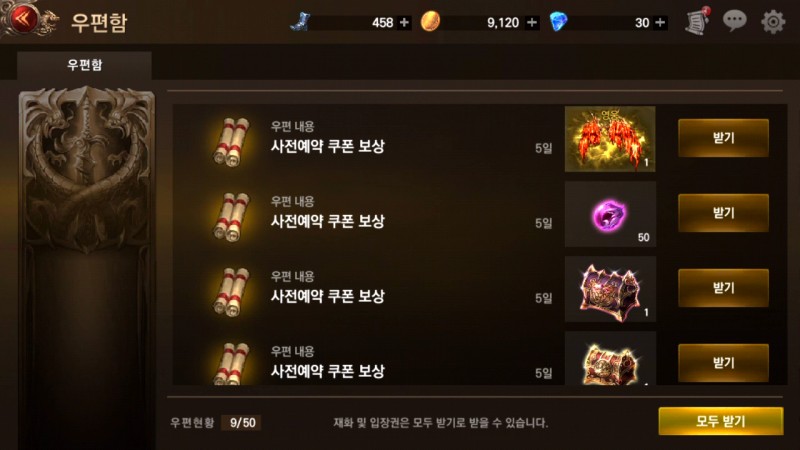This screenshot has width=800, height=450.
Task: Claim the purple orb reward with 받기
Action: coord(723,213)
